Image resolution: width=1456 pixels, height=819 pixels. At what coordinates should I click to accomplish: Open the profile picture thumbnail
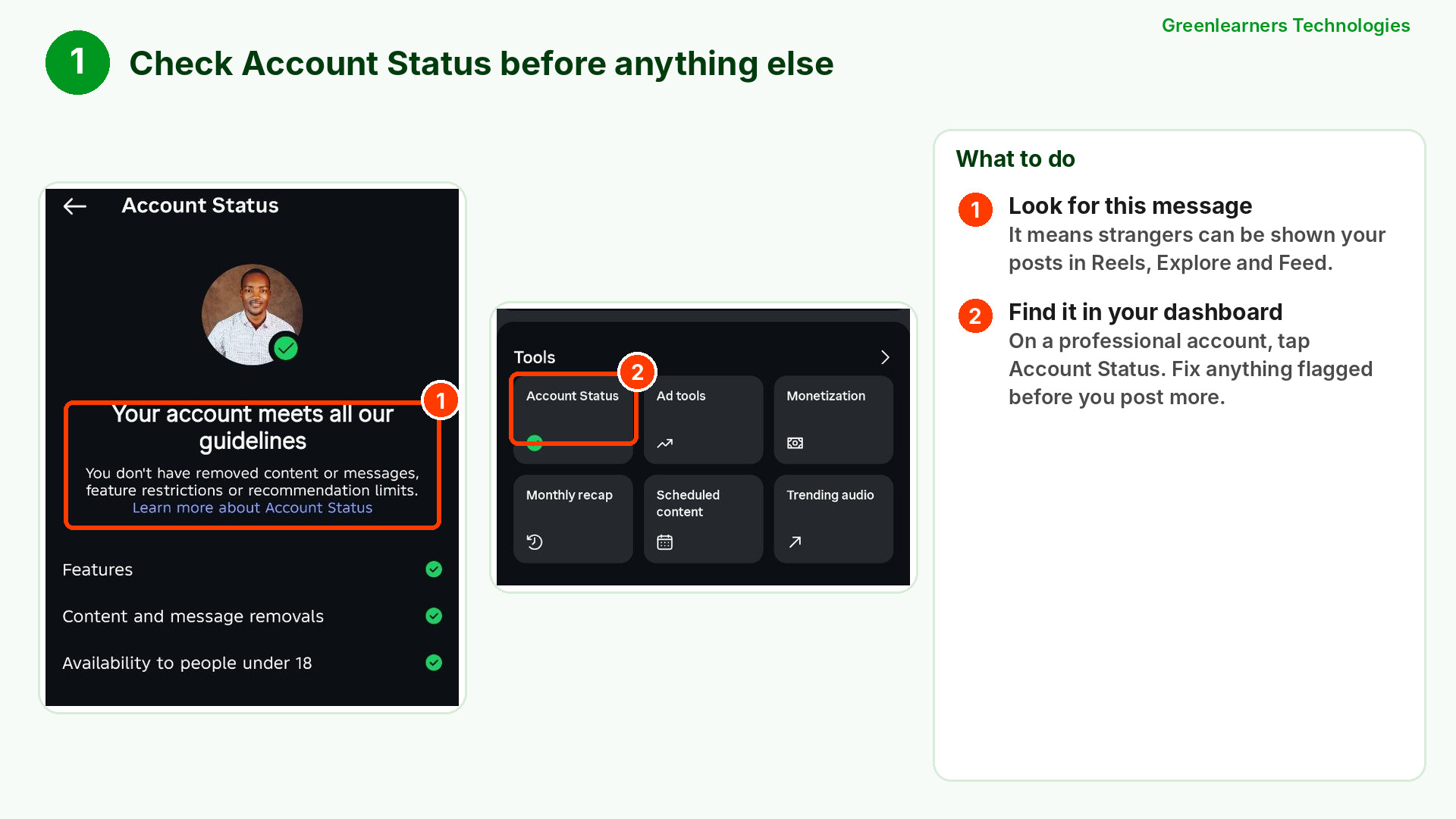point(252,314)
